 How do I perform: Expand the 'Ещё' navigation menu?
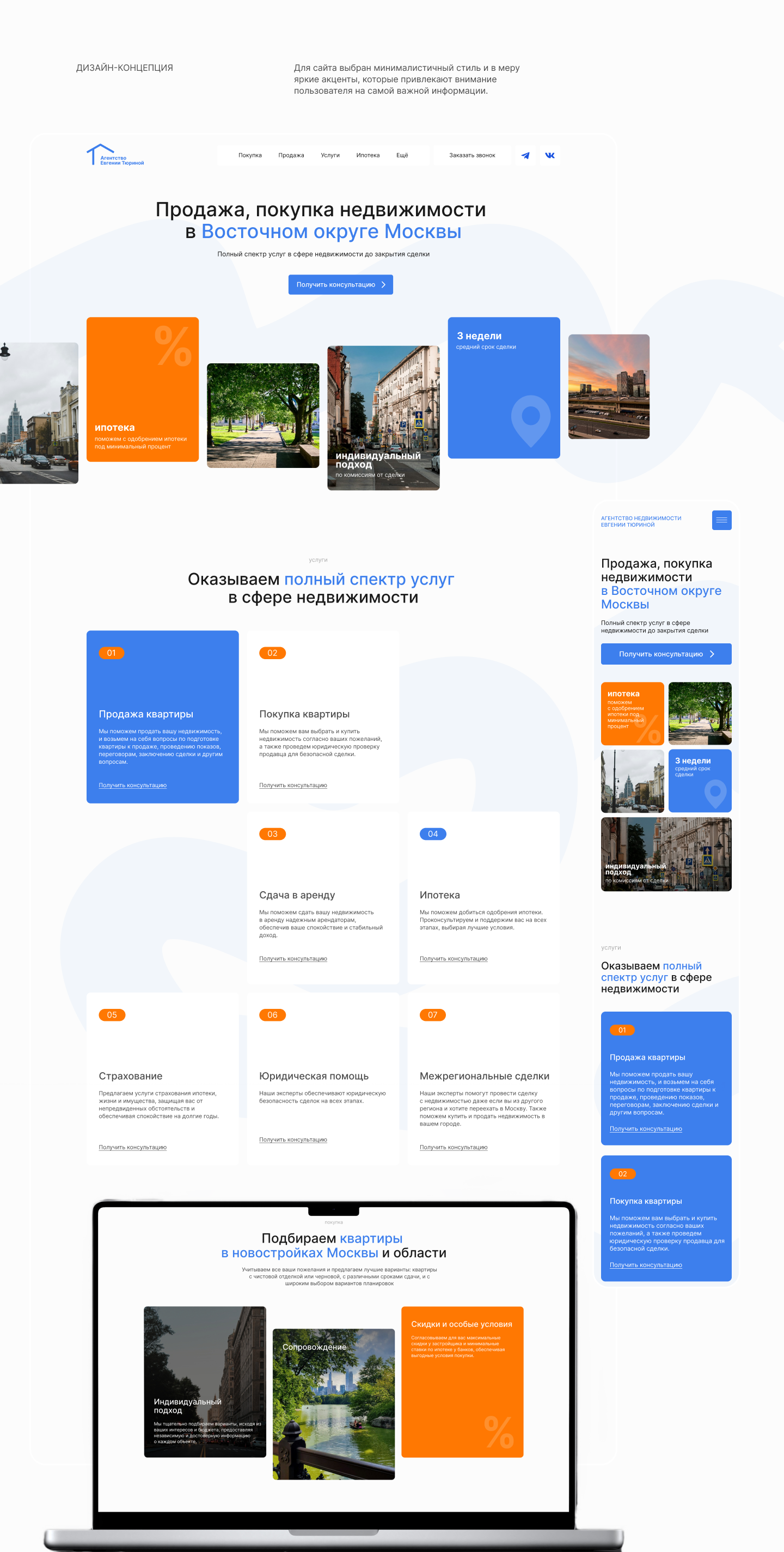coord(402,155)
